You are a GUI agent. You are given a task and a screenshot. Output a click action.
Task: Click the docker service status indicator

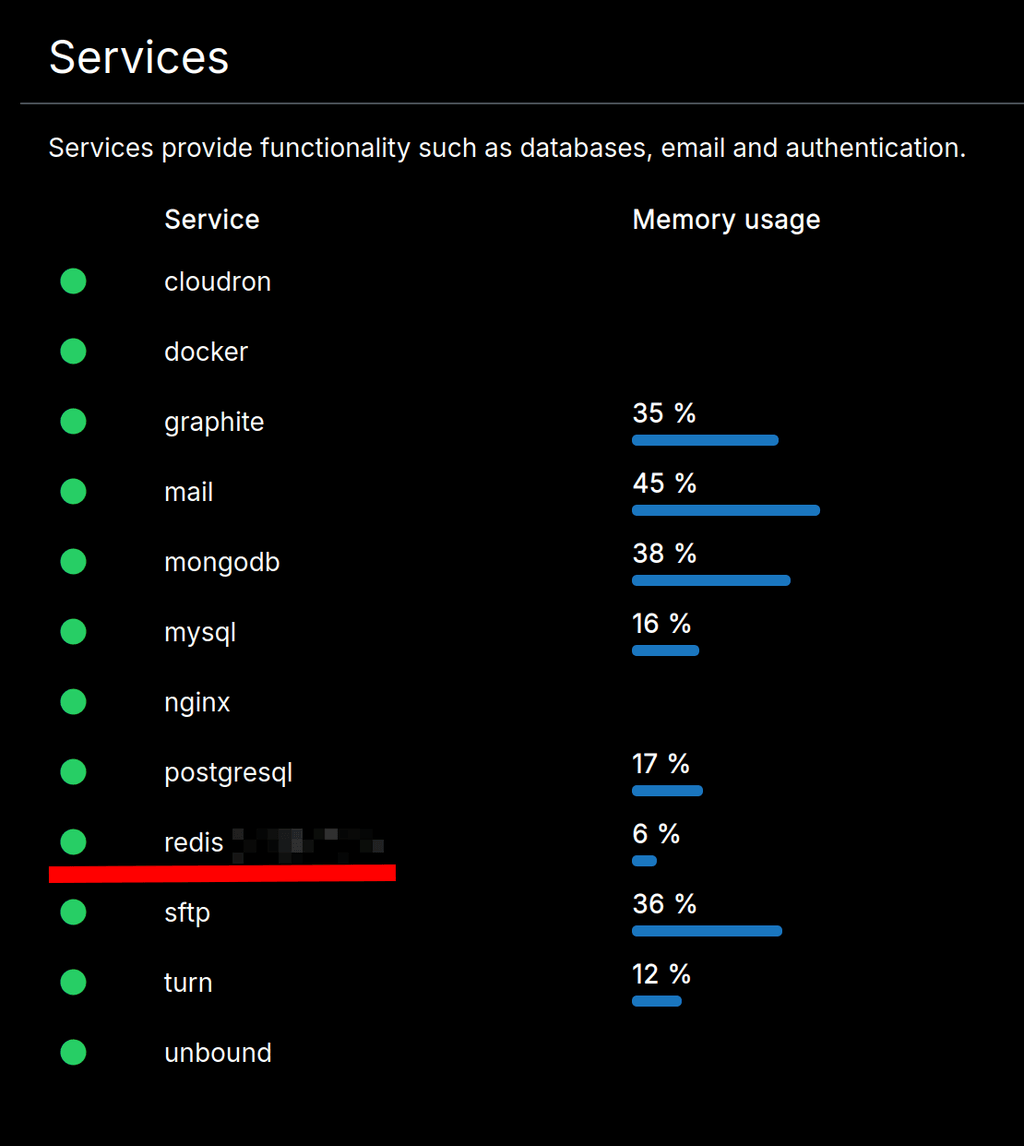[x=73, y=352]
